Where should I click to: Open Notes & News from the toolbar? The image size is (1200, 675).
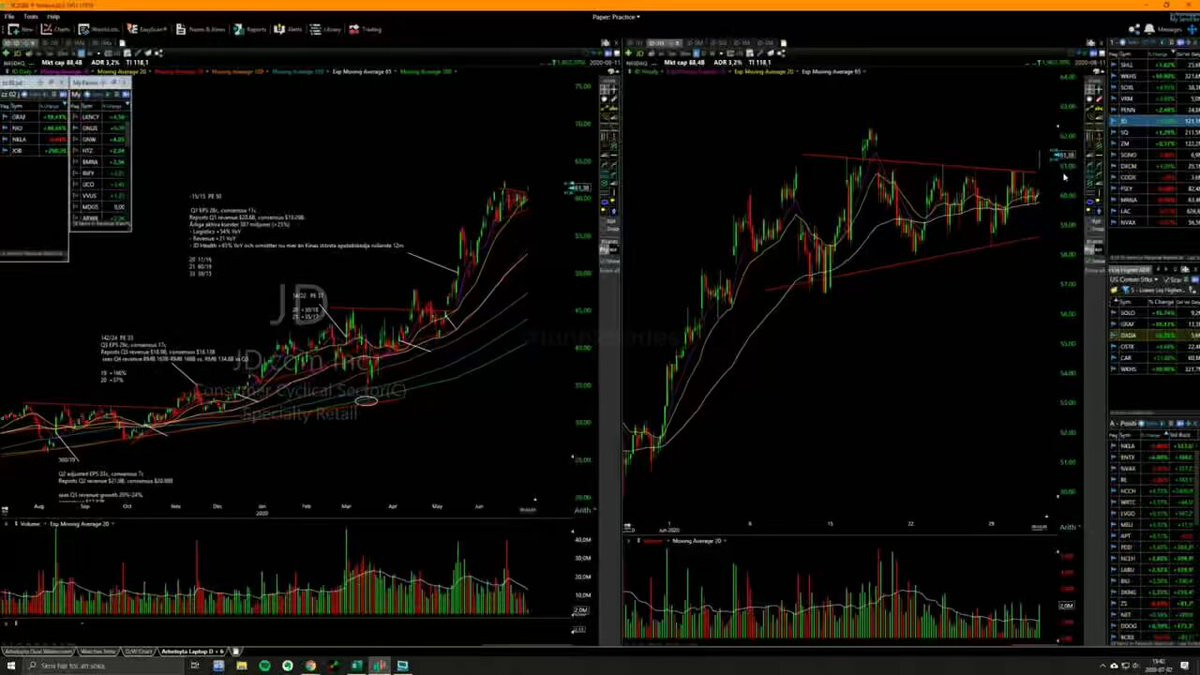[202, 30]
